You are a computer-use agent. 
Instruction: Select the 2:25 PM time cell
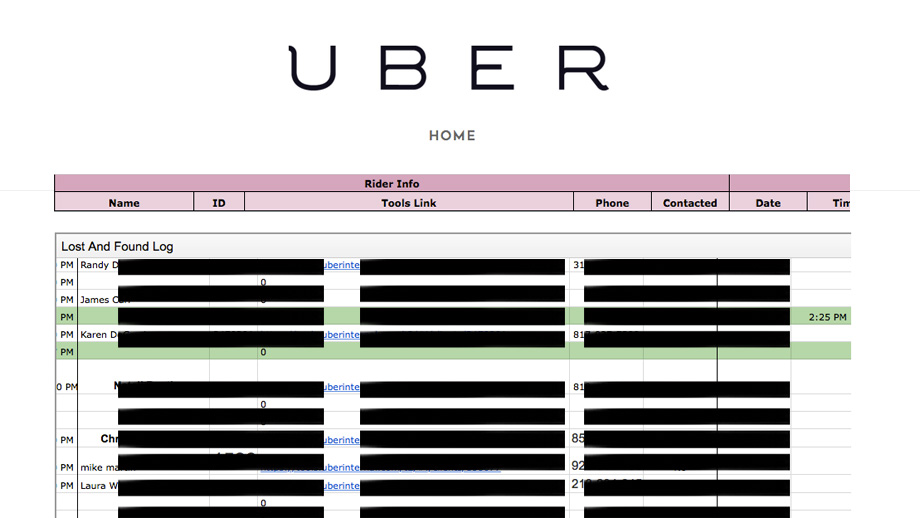tap(827, 318)
